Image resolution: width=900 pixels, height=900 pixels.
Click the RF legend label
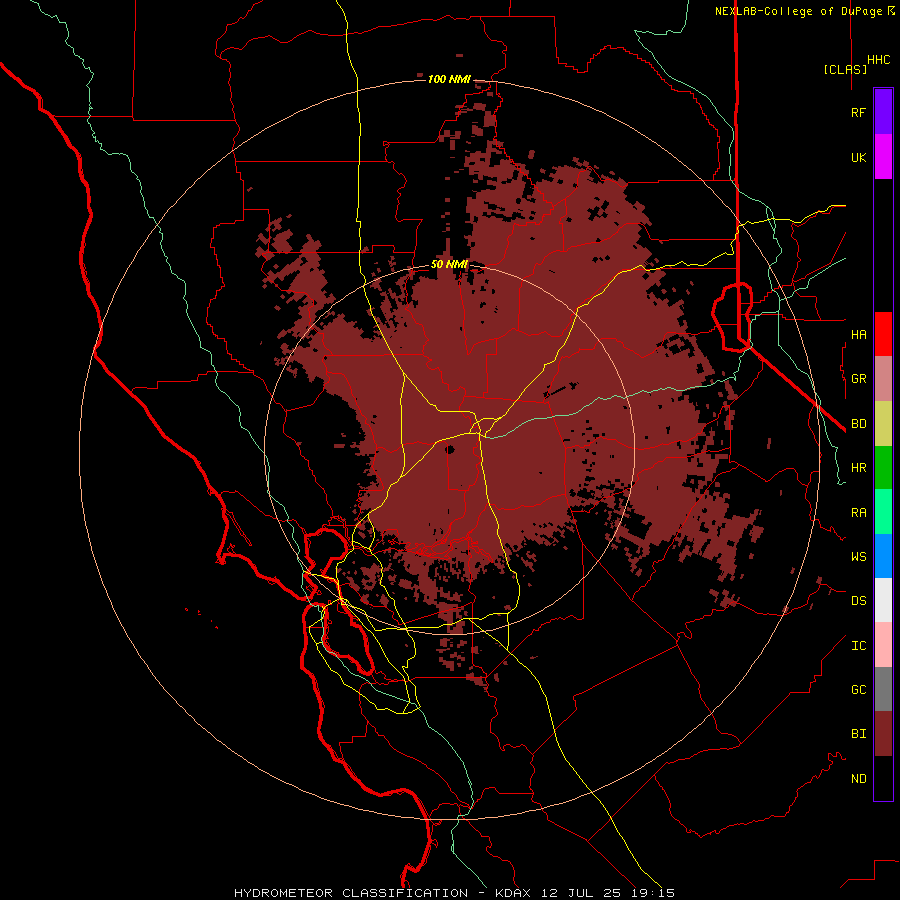[858, 112]
